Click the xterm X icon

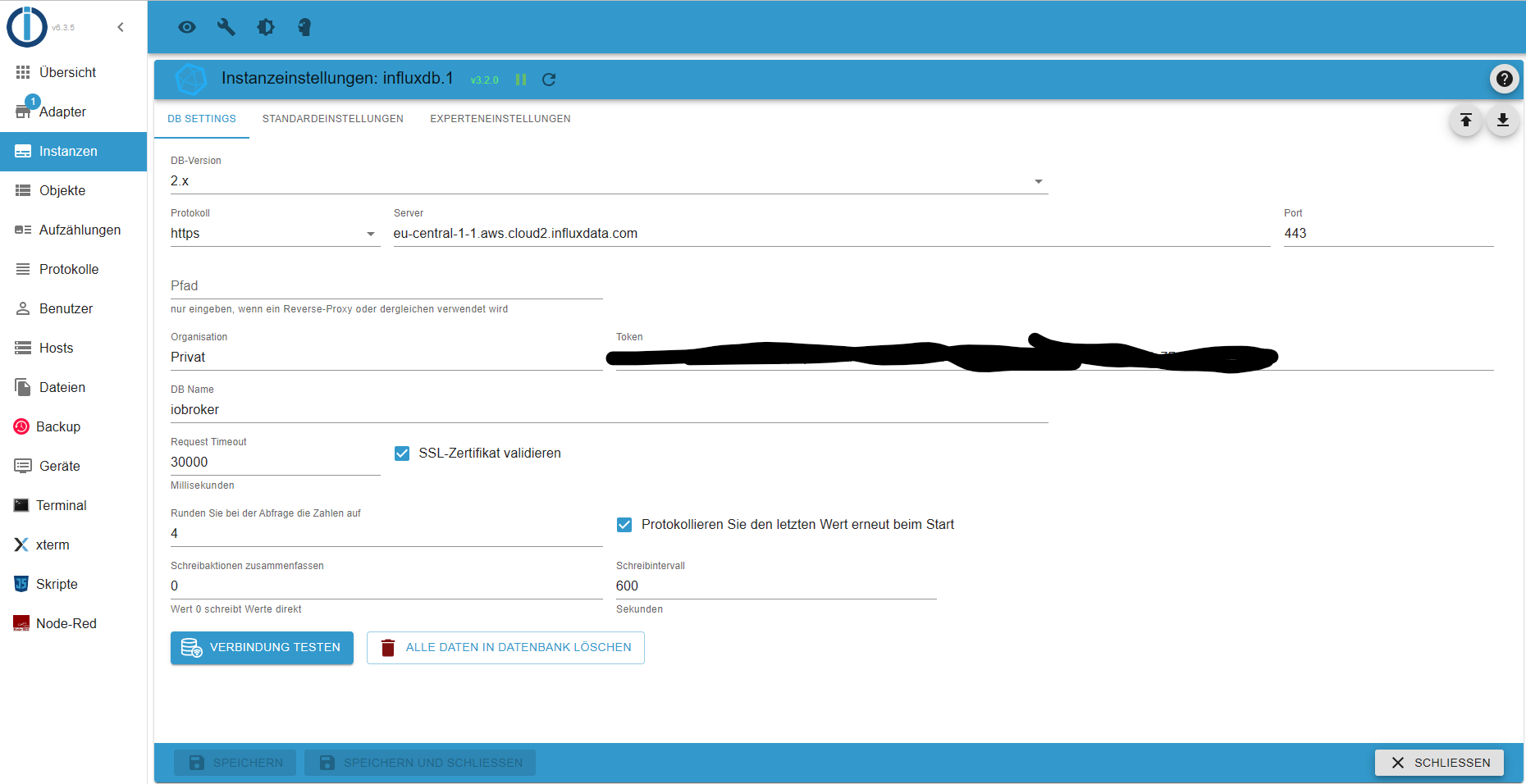(21, 545)
